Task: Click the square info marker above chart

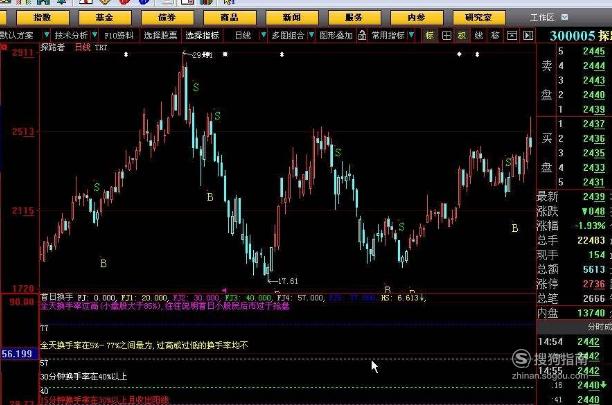Action: [225, 54]
